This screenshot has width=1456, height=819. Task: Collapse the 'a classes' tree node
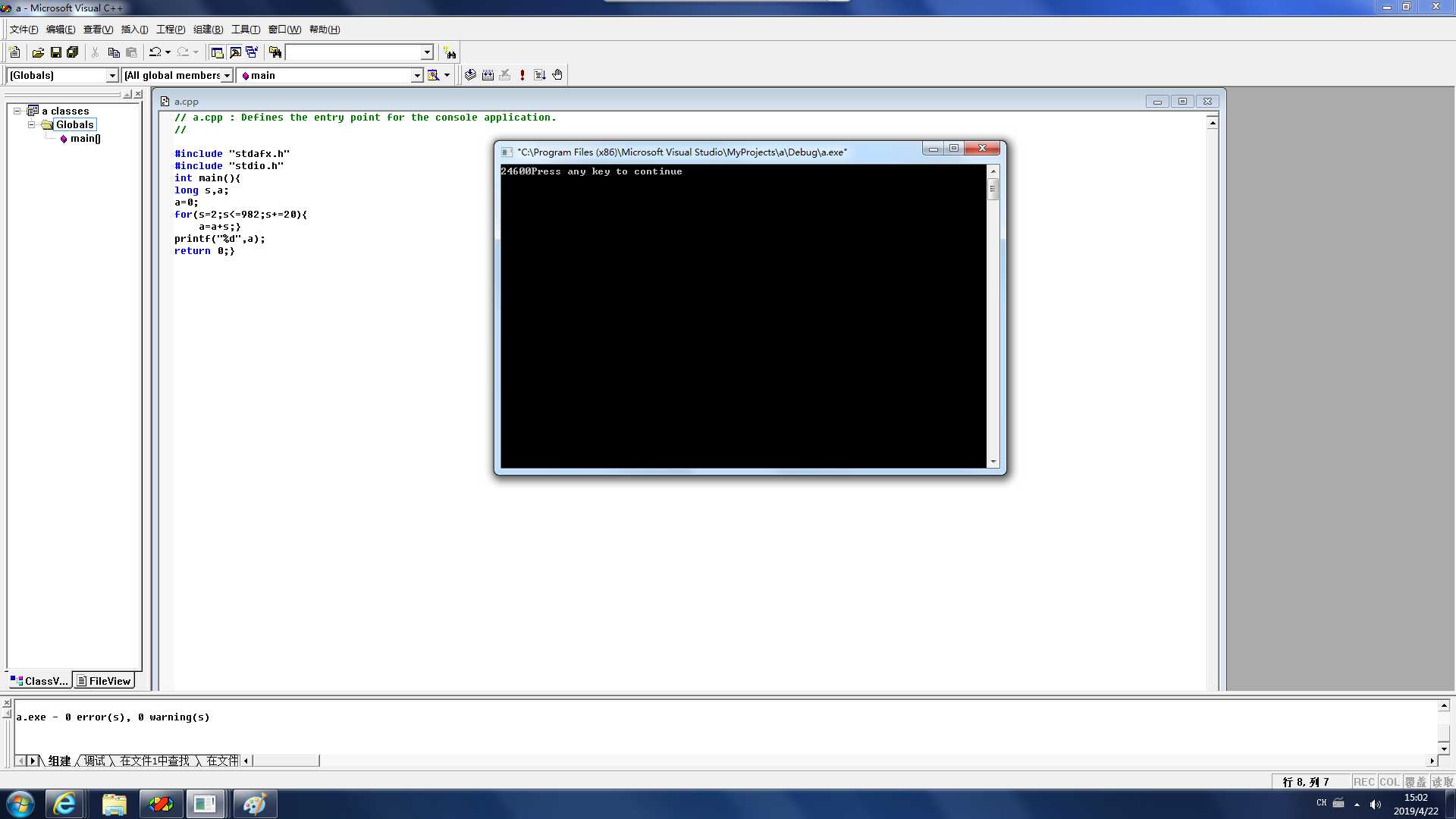[17, 111]
